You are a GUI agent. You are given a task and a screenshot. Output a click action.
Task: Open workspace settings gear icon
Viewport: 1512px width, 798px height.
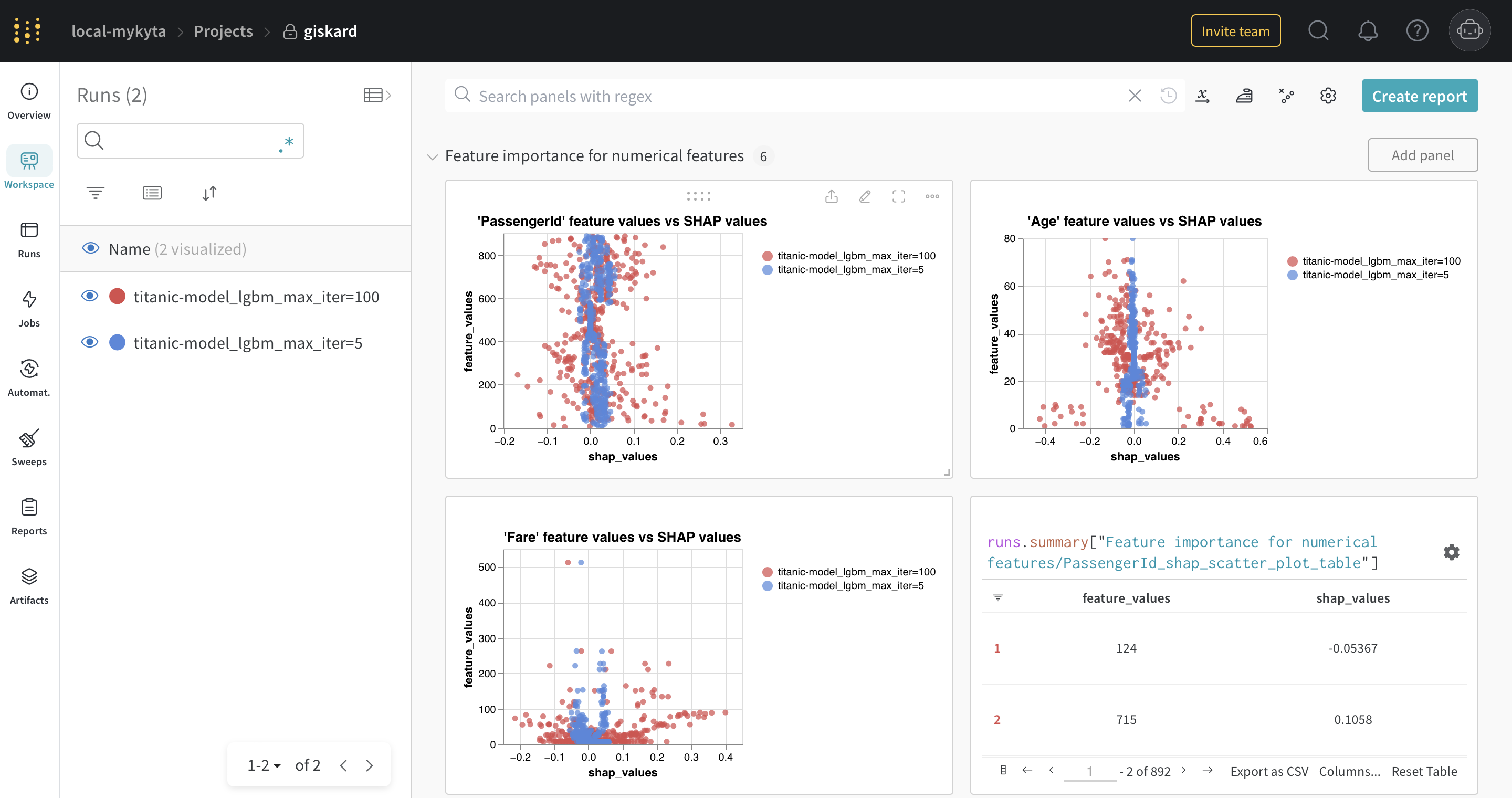pyautogui.click(x=1328, y=96)
